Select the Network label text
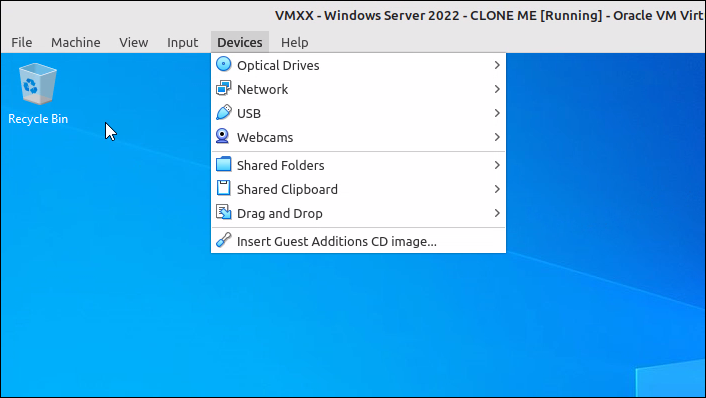The width and height of the screenshot is (706, 398). [x=262, y=90]
